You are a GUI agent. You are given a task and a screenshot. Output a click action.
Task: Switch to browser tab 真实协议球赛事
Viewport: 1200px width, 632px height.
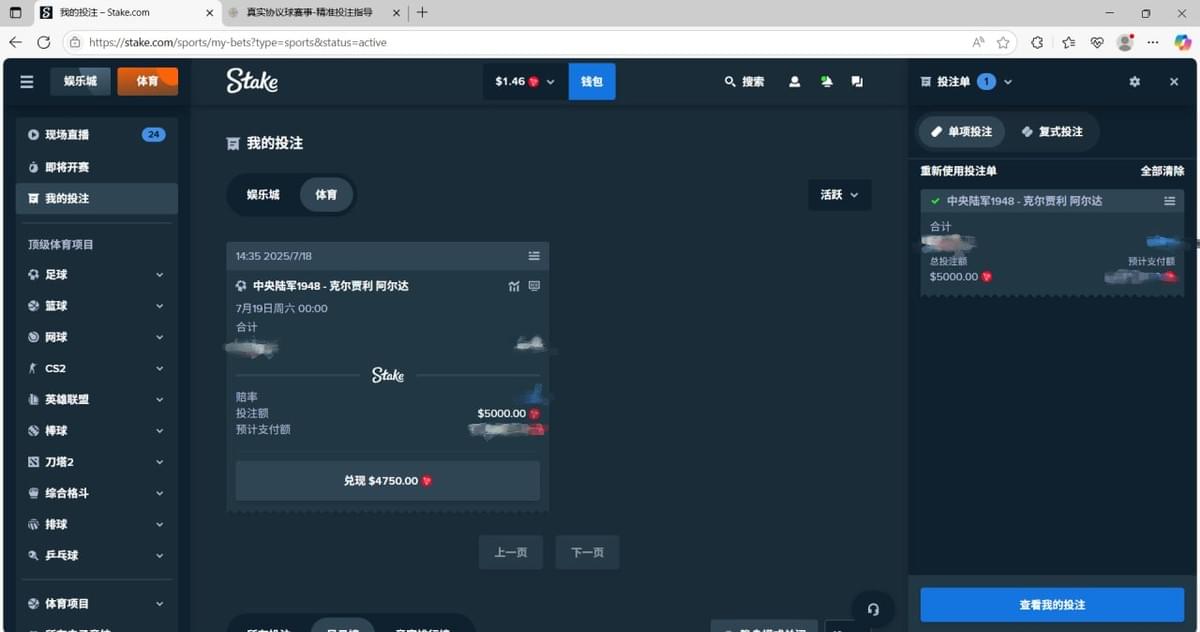(x=312, y=13)
